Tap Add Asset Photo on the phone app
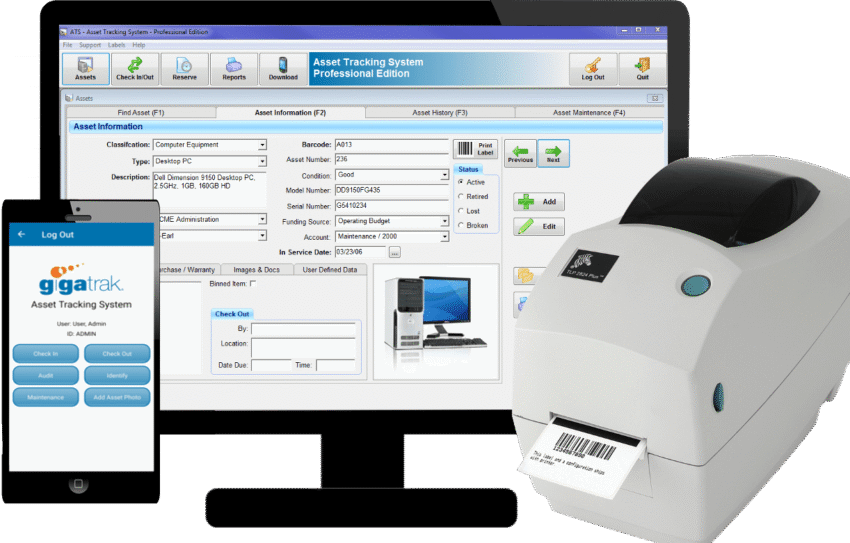The height and width of the screenshot is (543, 850). pyautogui.click(x=117, y=397)
